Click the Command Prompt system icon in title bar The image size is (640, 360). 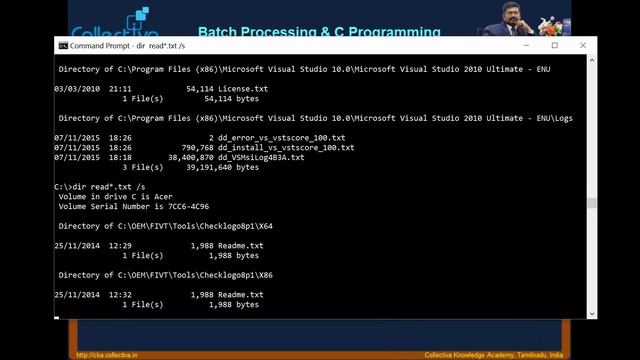click(63, 46)
